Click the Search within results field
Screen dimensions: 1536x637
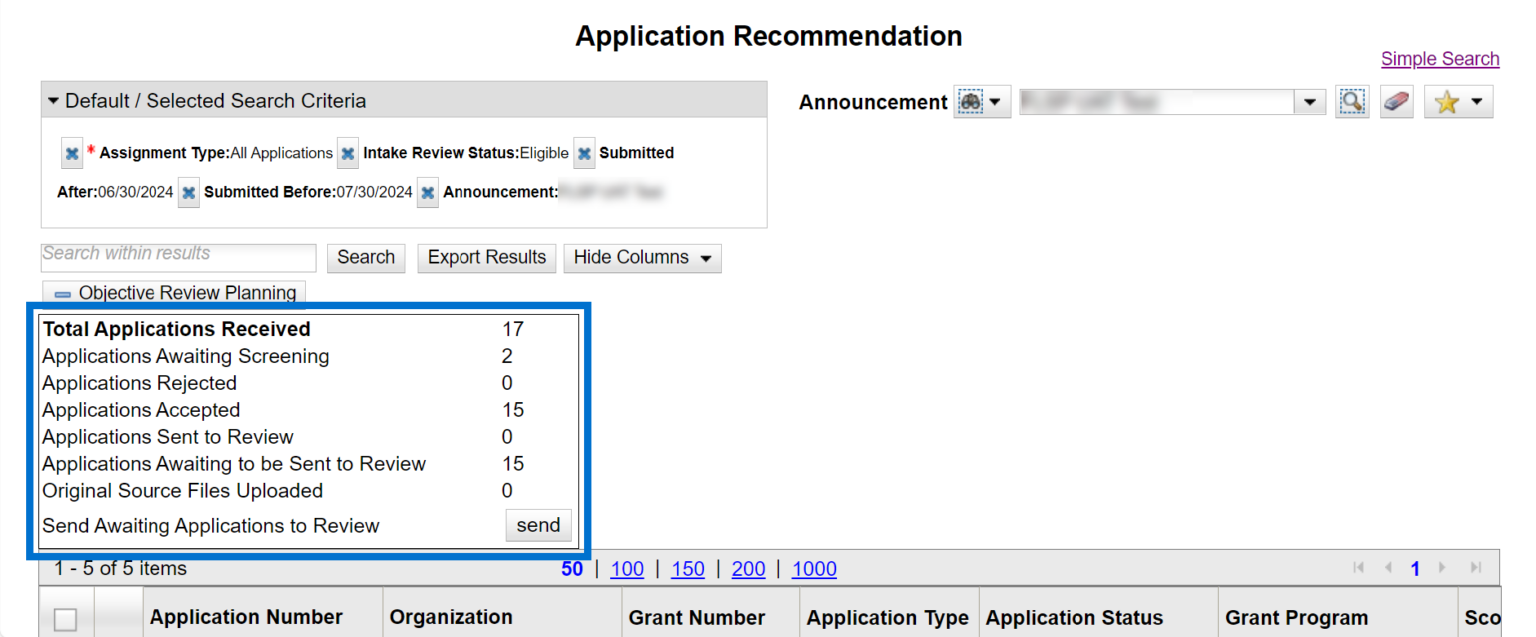tap(178, 257)
